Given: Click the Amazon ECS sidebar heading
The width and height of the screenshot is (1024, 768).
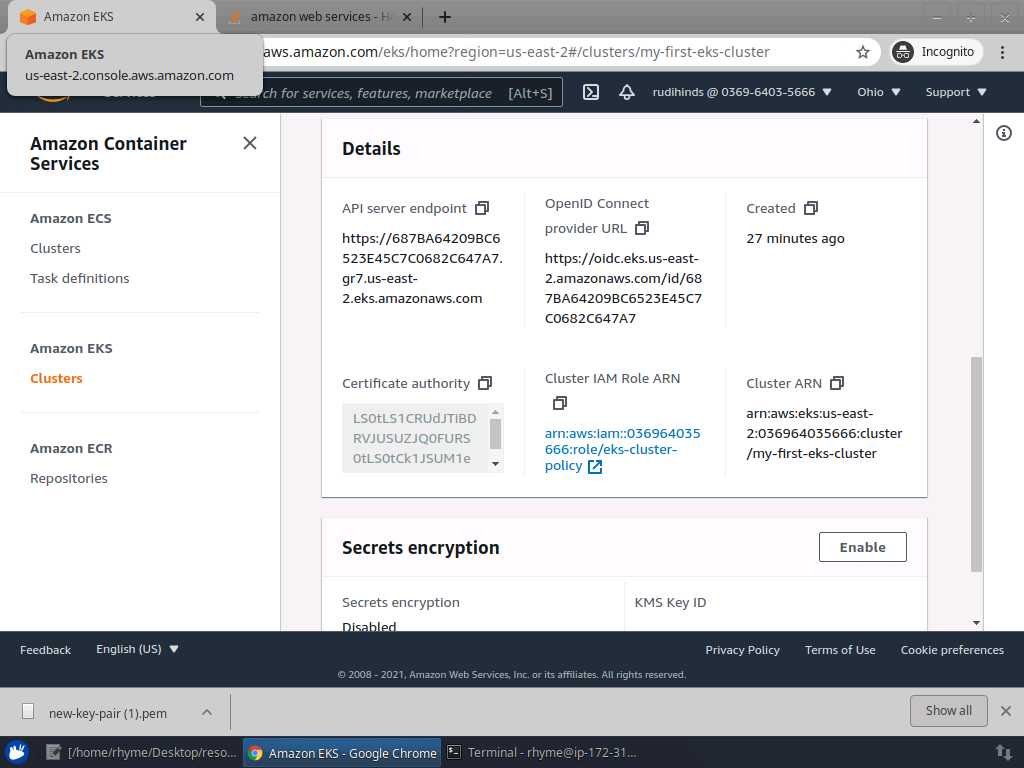Looking at the screenshot, I should [71, 219].
